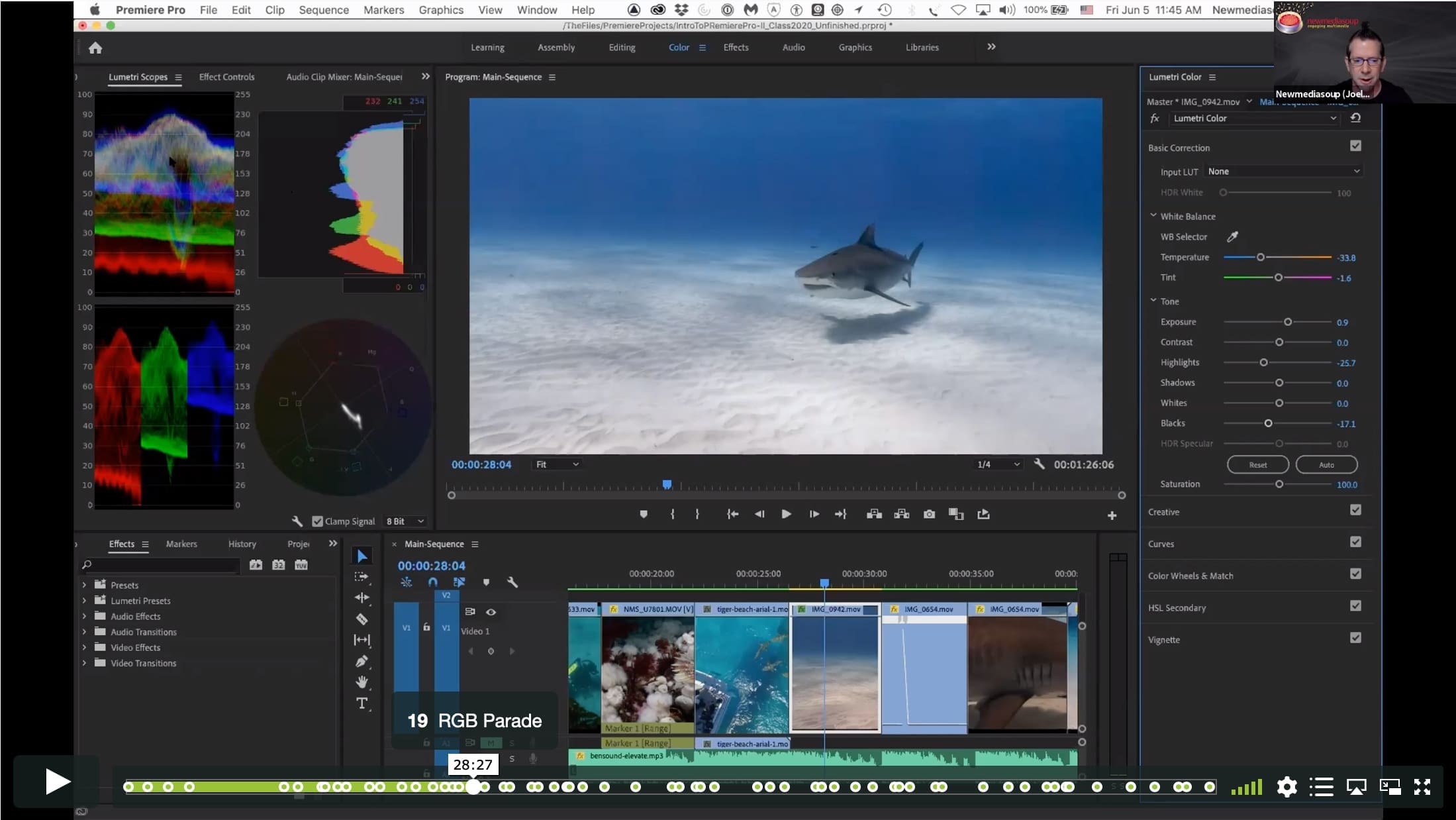Click the WB Selector eyedropper
Image resolution: width=1456 pixels, height=820 pixels.
coord(1232,236)
